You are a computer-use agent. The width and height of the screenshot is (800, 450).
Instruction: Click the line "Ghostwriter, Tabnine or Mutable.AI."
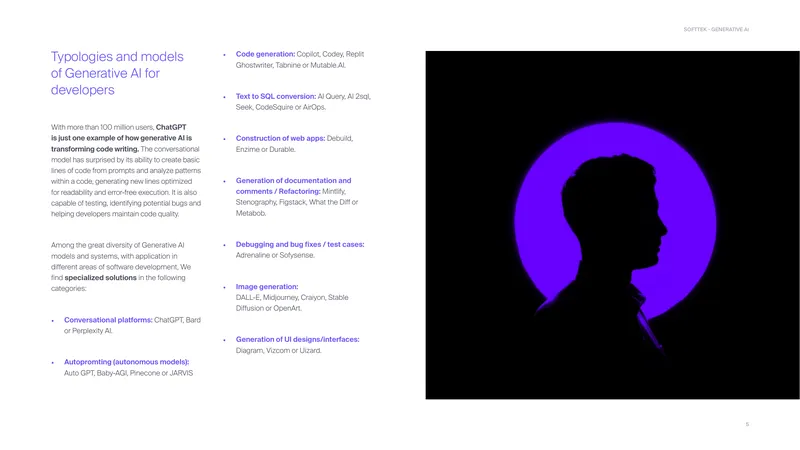click(x=291, y=65)
